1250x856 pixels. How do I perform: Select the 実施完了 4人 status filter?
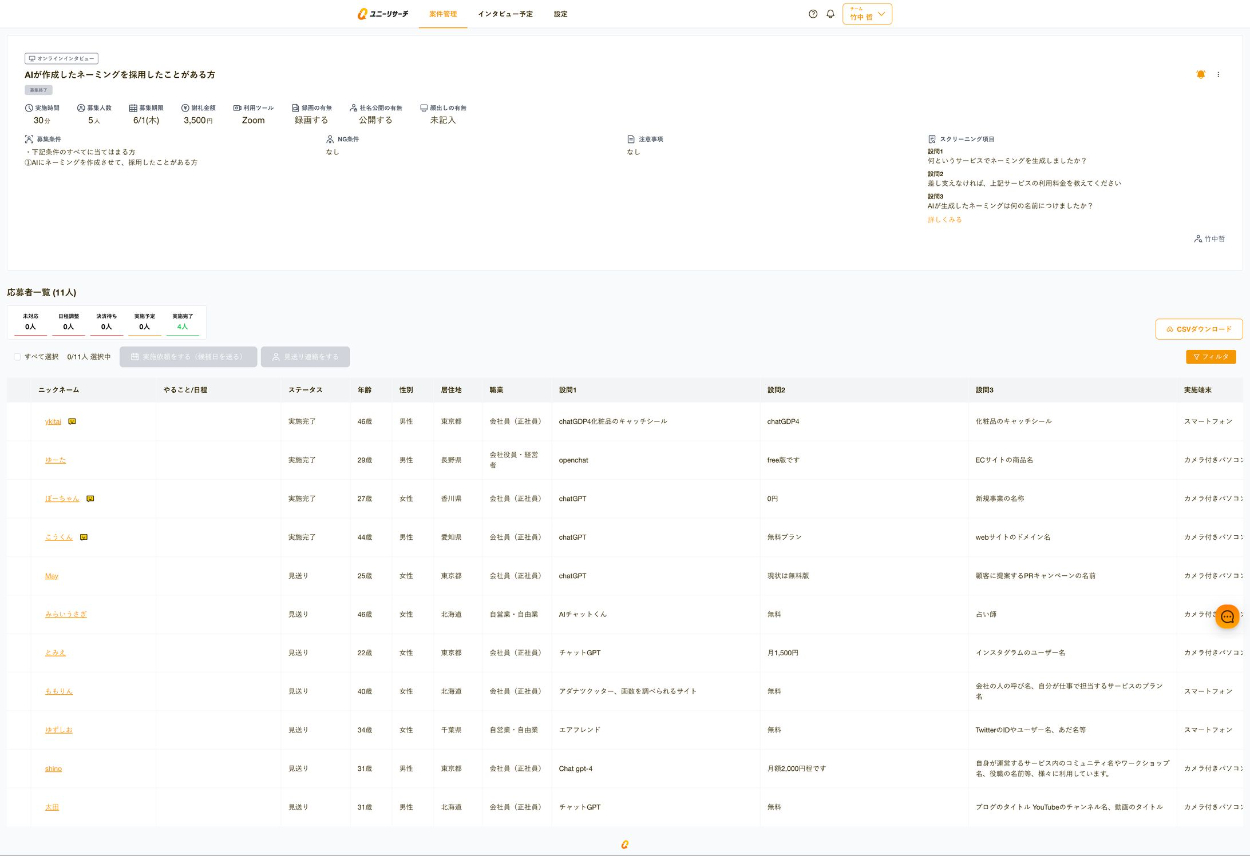tap(182, 322)
